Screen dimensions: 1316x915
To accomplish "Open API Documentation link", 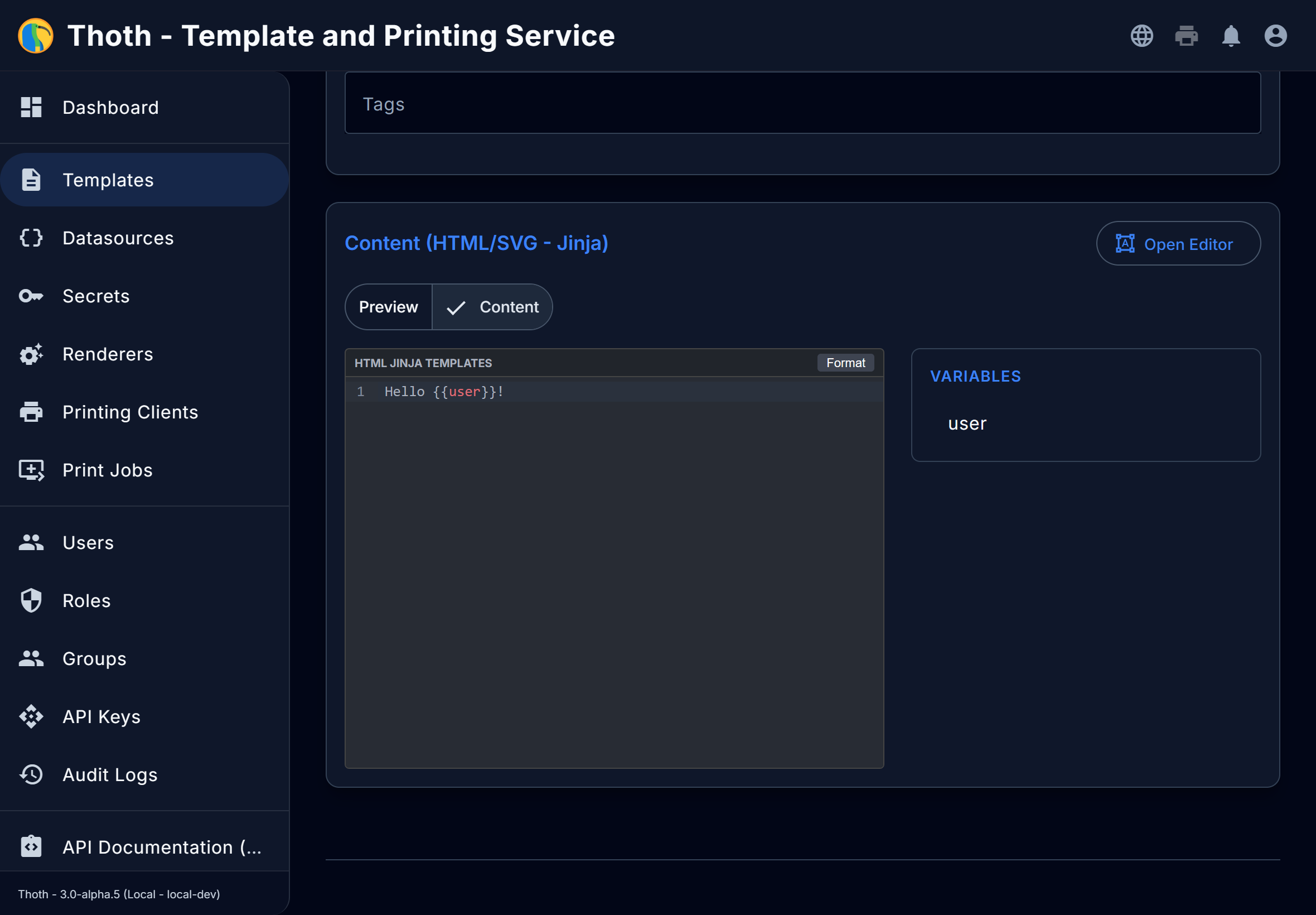I will [x=144, y=846].
